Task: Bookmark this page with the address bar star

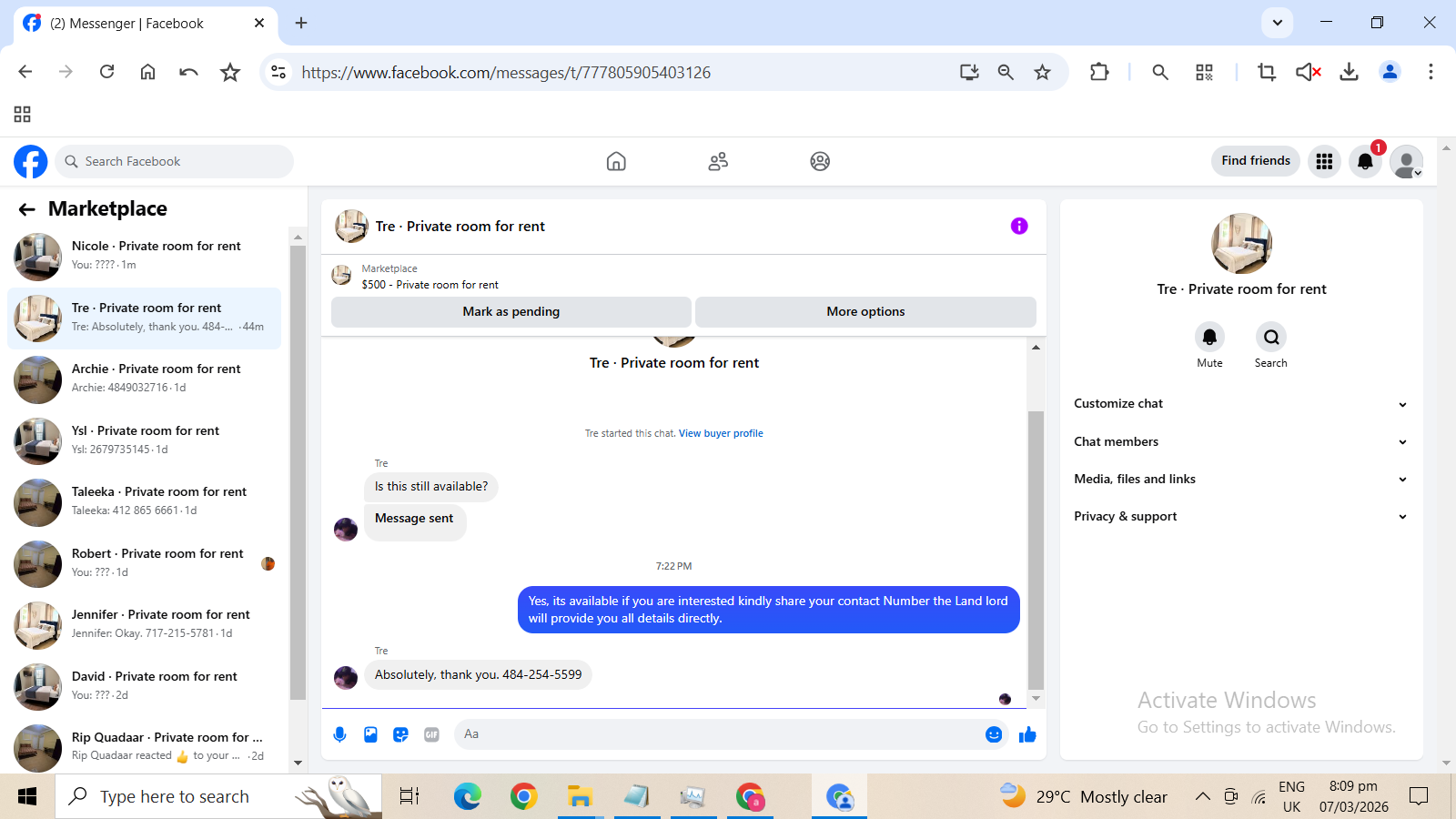Action: pos(1042,72)
